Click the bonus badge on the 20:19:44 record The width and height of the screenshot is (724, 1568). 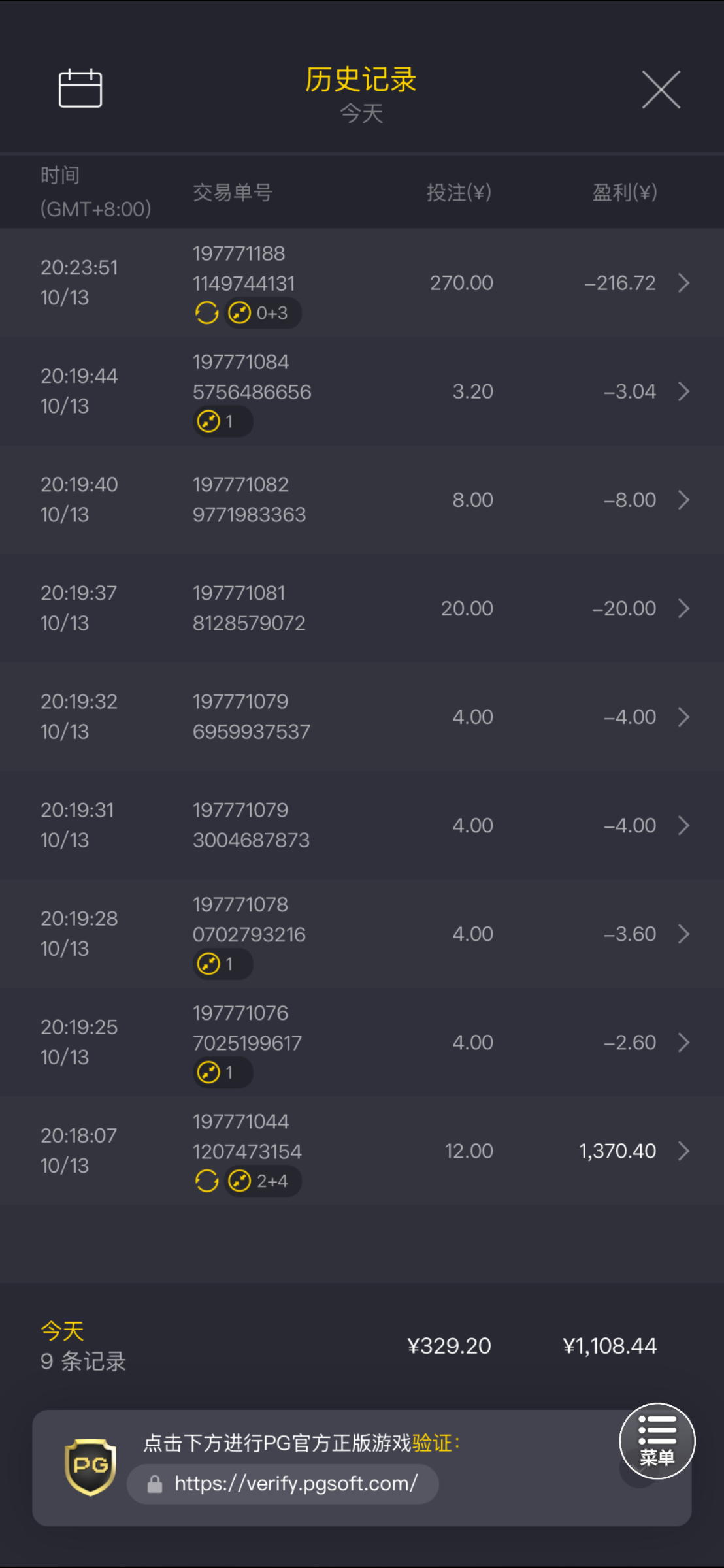point(222,421)
